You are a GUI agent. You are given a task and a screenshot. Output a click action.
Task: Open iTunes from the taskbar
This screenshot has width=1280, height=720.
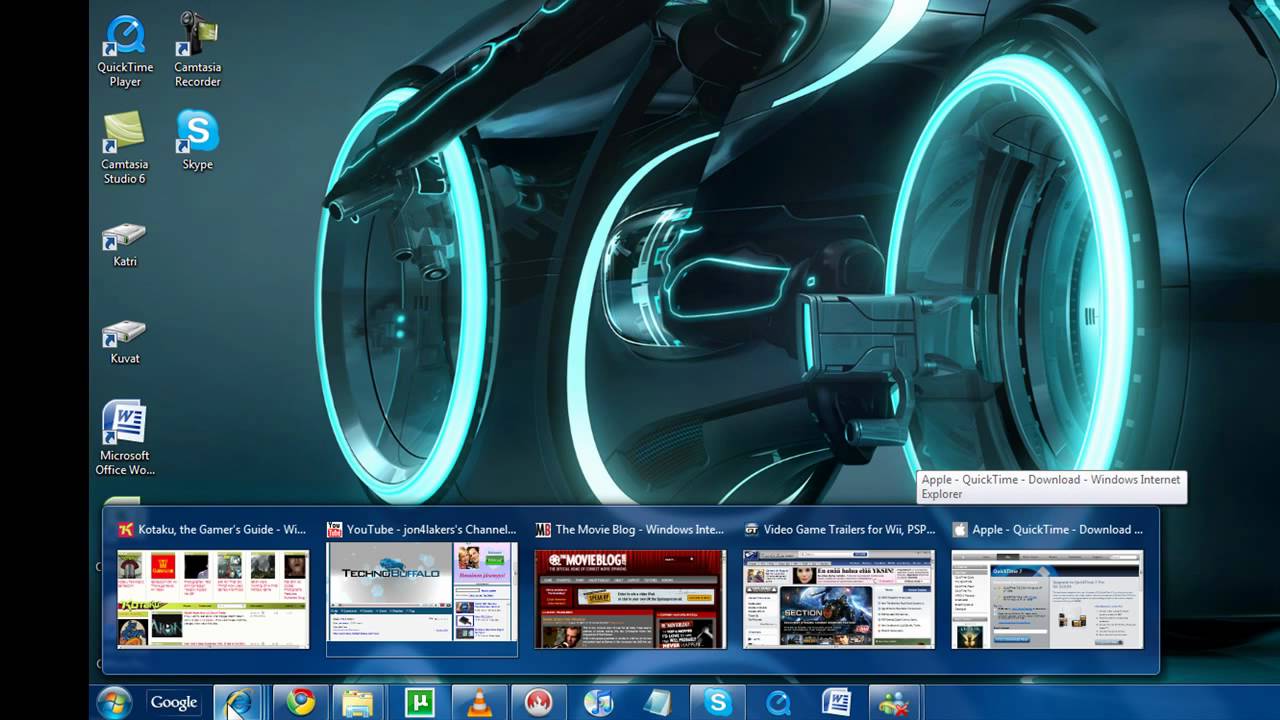(x=598, y=702)
